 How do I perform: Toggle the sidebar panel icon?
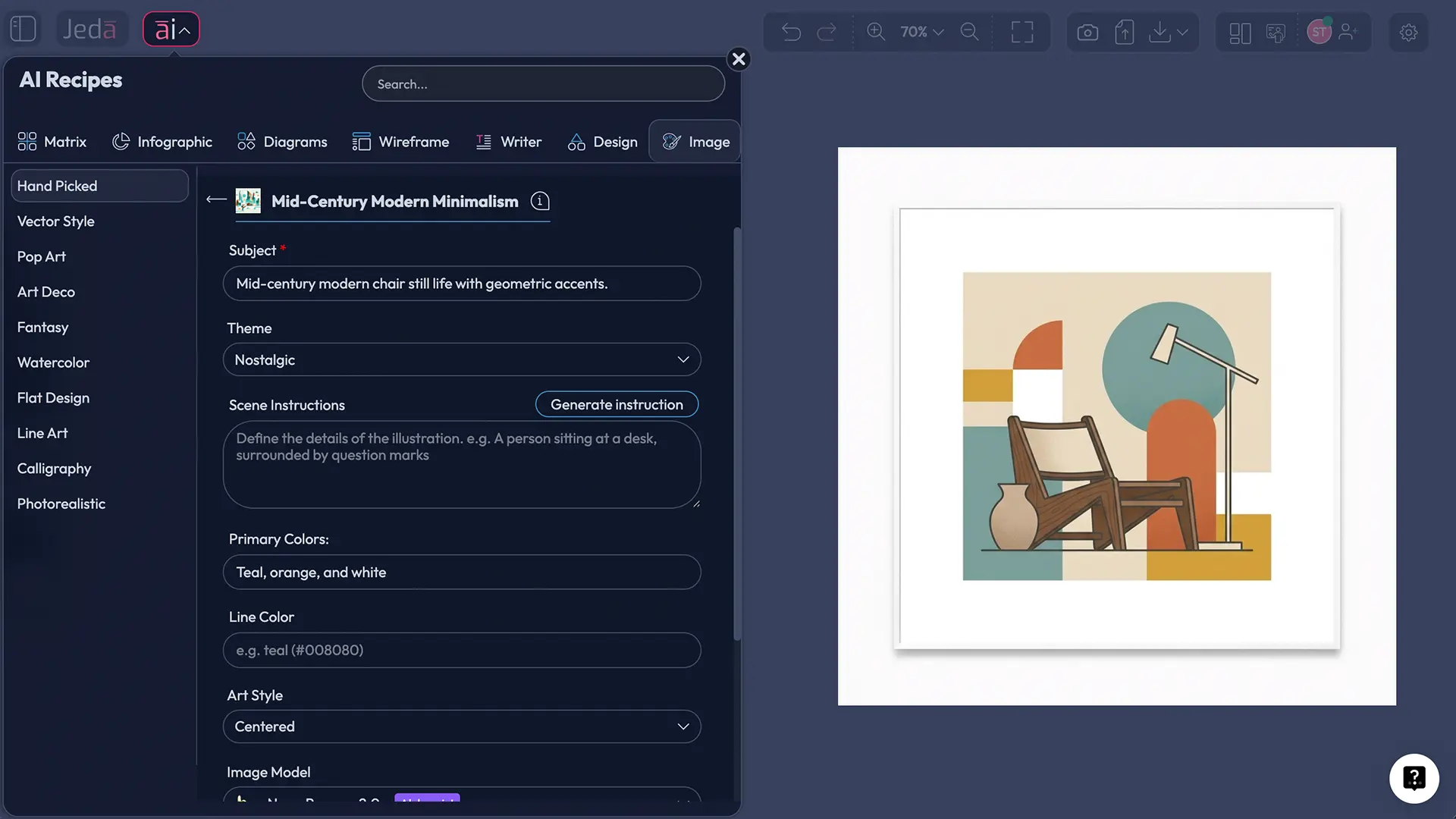24,29
